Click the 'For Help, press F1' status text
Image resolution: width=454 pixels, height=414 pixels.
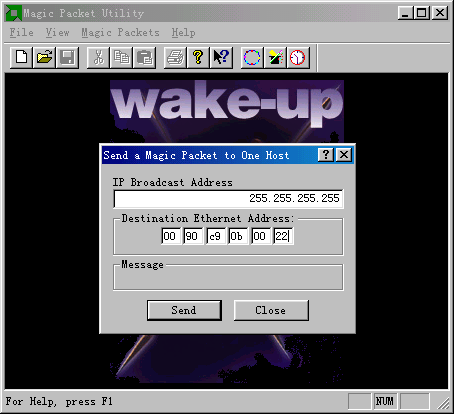pyautogui.click(x=59, y=401)
